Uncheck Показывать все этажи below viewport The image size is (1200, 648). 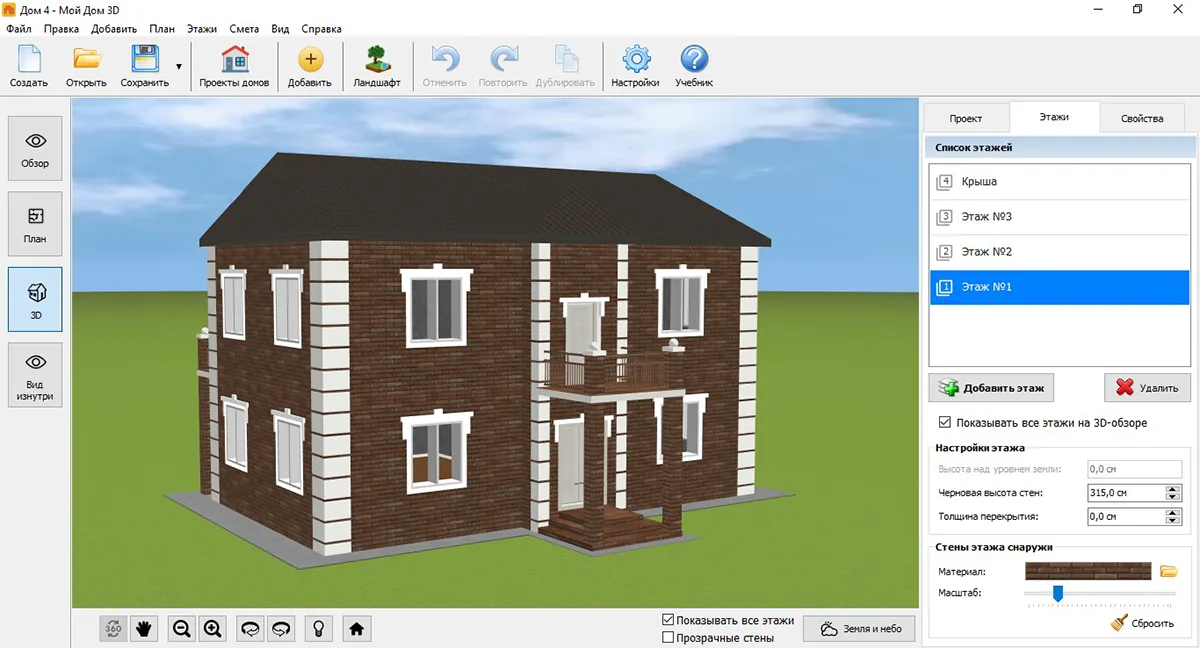click(668, 620)
